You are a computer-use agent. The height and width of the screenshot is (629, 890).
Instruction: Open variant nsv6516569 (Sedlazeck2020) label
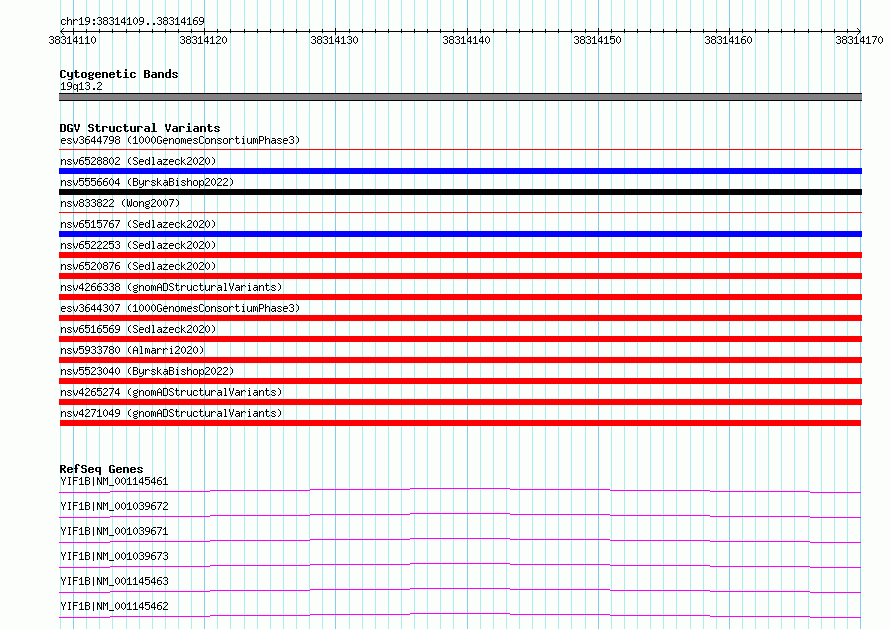coord(138,329)
